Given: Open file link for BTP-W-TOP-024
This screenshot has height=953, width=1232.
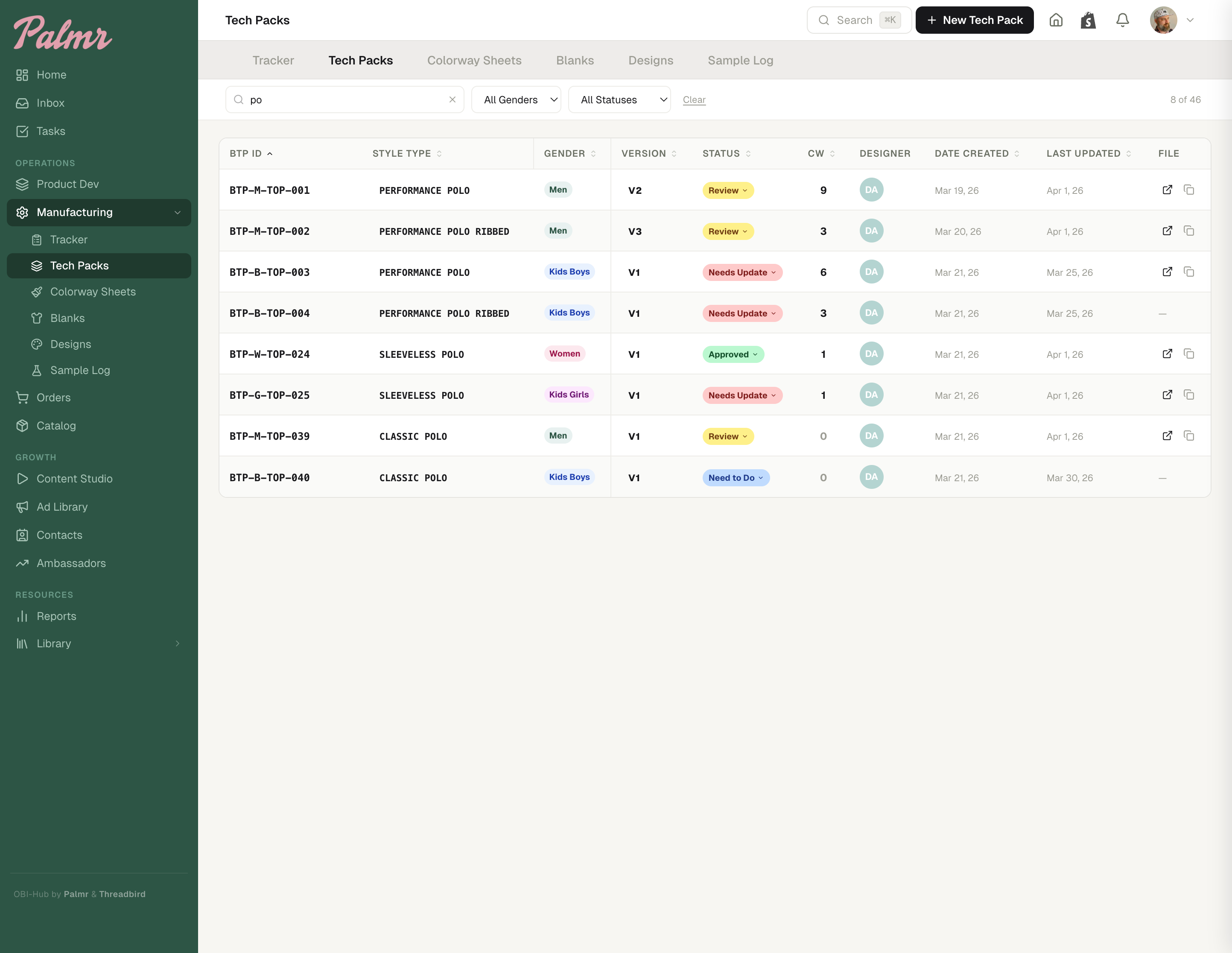Looking at the screenshot, I should [1167, 354].
